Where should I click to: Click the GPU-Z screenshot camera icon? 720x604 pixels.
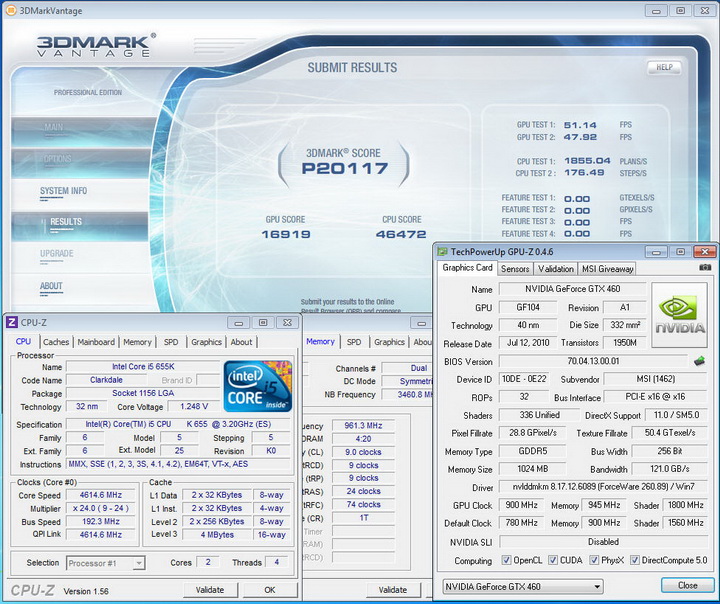705,267
